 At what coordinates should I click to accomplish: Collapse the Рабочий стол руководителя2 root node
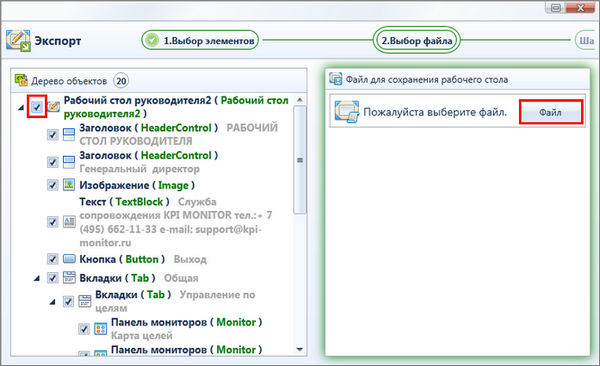[x=21, y=108]
